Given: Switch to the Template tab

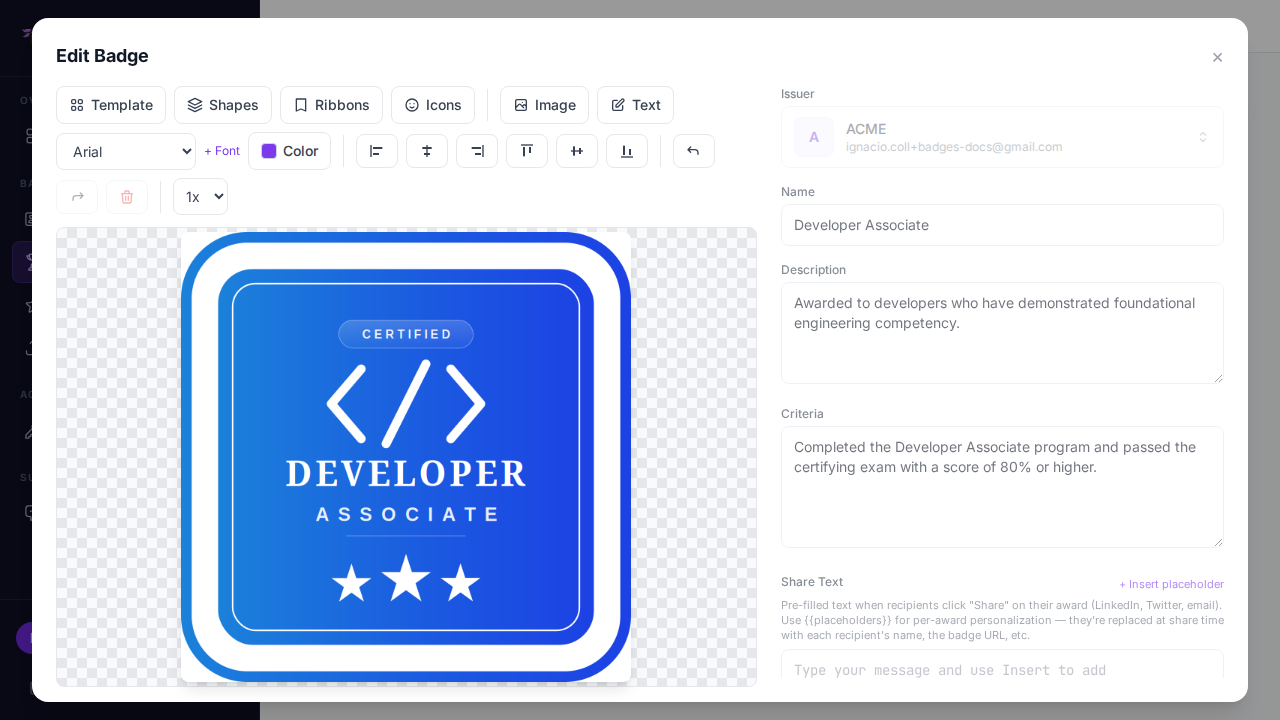Looking at the screenshot, I should click(x=111, y=104).
